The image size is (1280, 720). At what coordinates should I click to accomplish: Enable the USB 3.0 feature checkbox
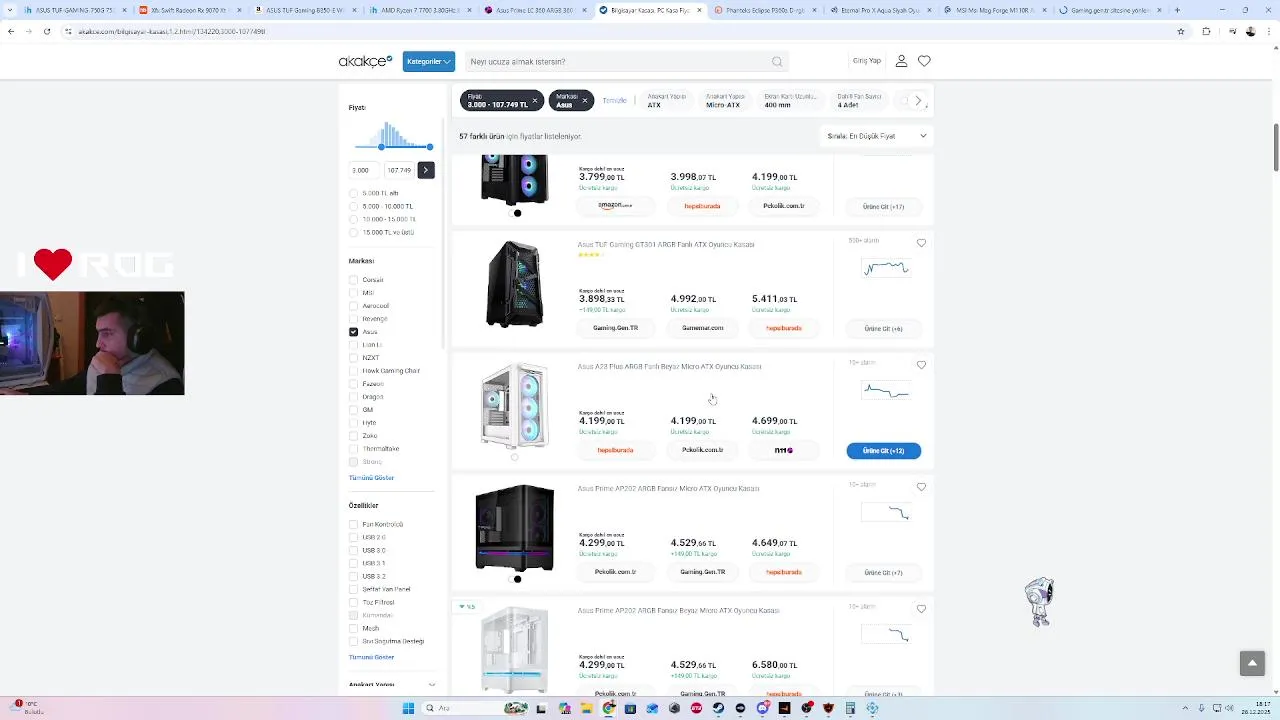pos(353,550)
